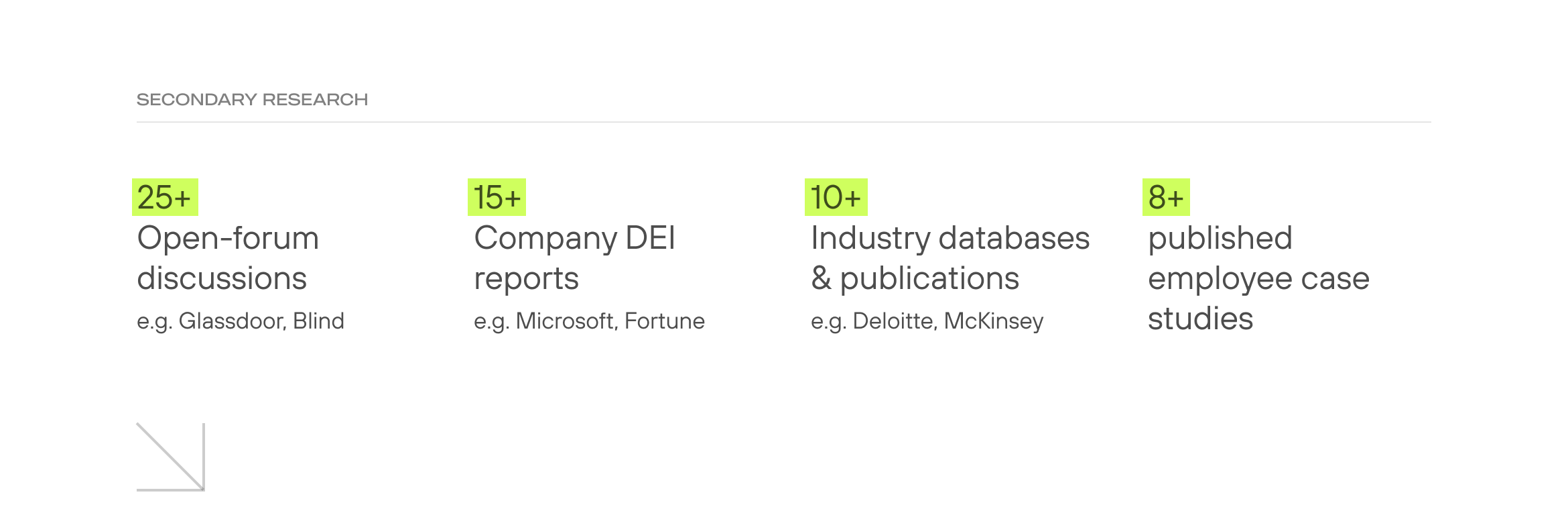Click the word discussions

222,278
